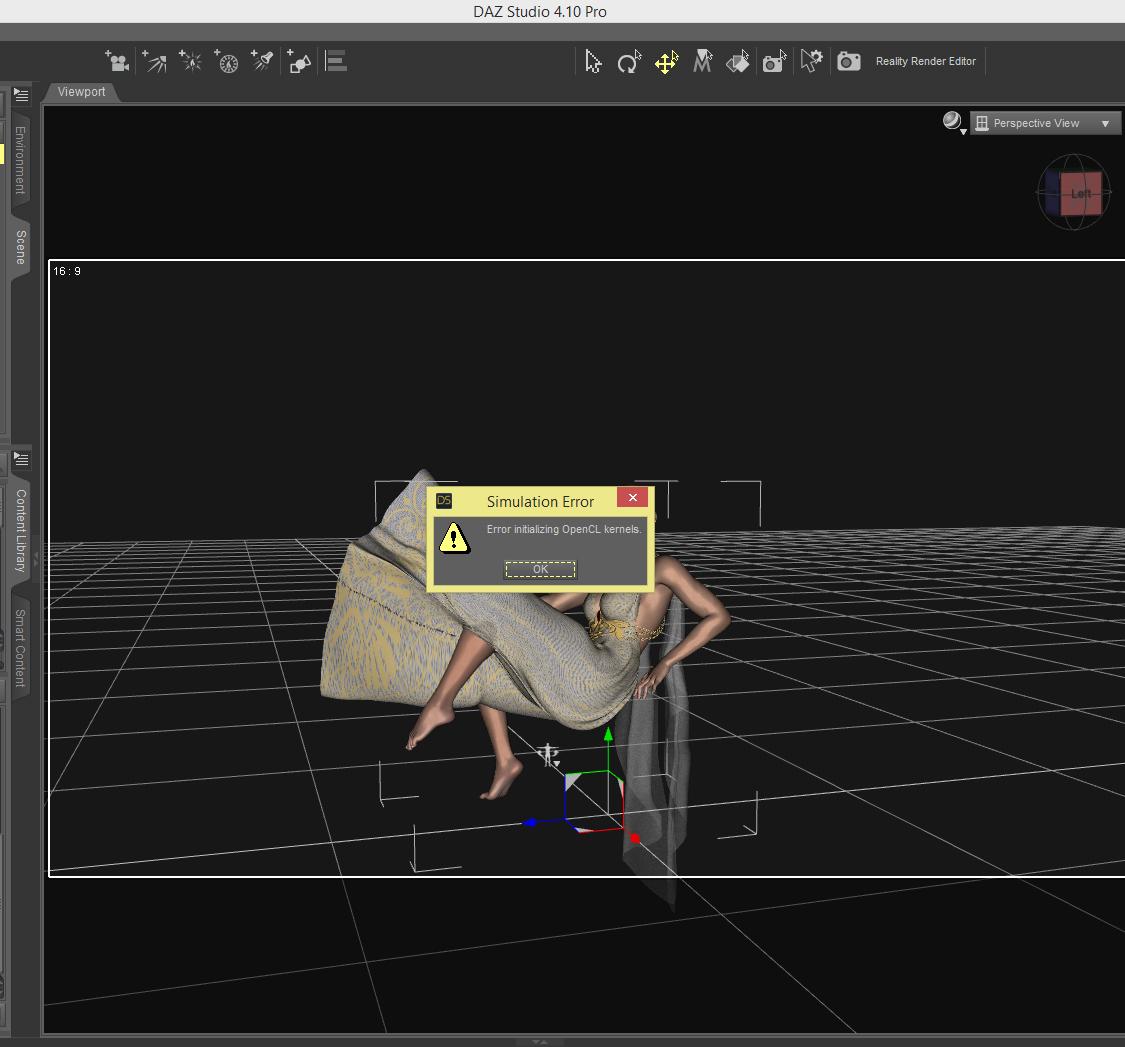Select the Universal manipulation tool

666,61
